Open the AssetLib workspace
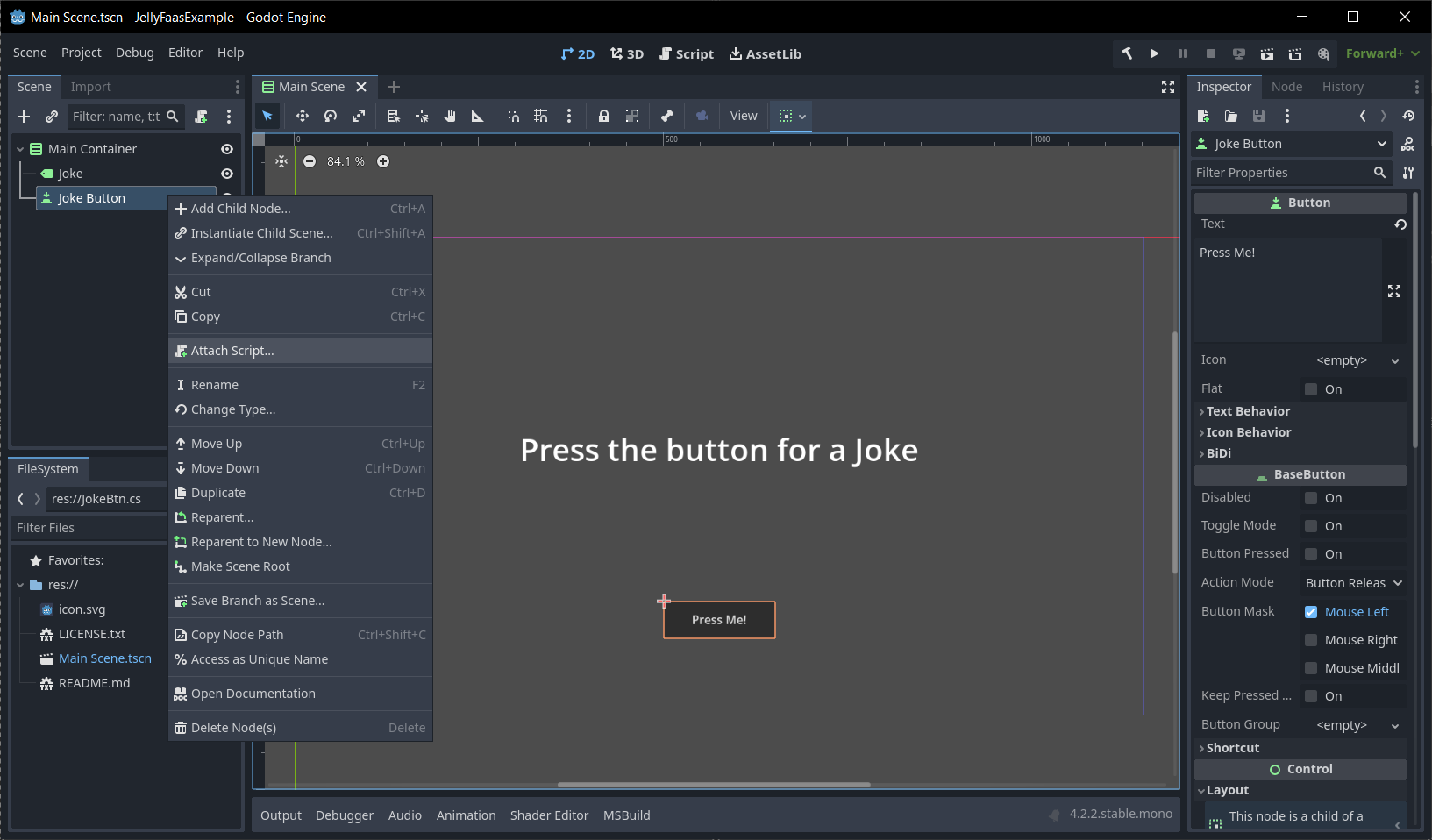Screen dimensions: 1432x840 coord(766,53)
